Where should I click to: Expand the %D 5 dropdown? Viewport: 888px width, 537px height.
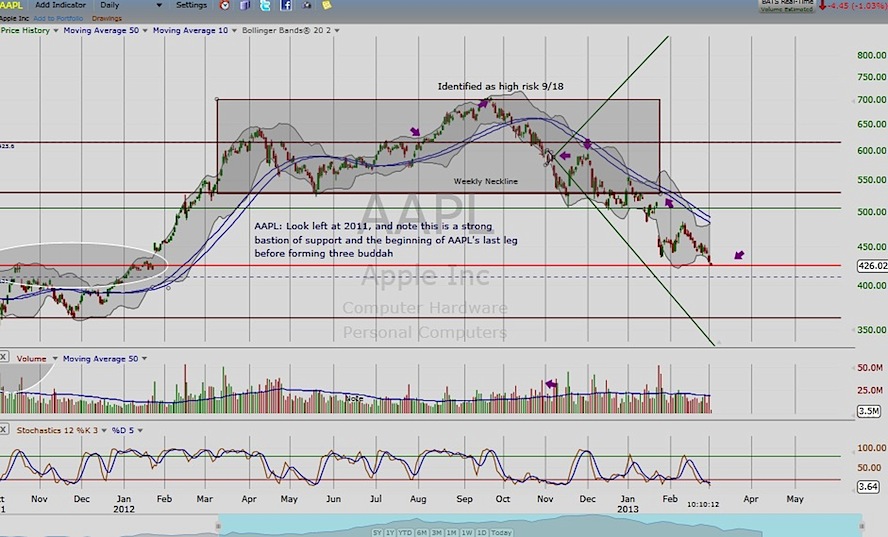point(140,431)
